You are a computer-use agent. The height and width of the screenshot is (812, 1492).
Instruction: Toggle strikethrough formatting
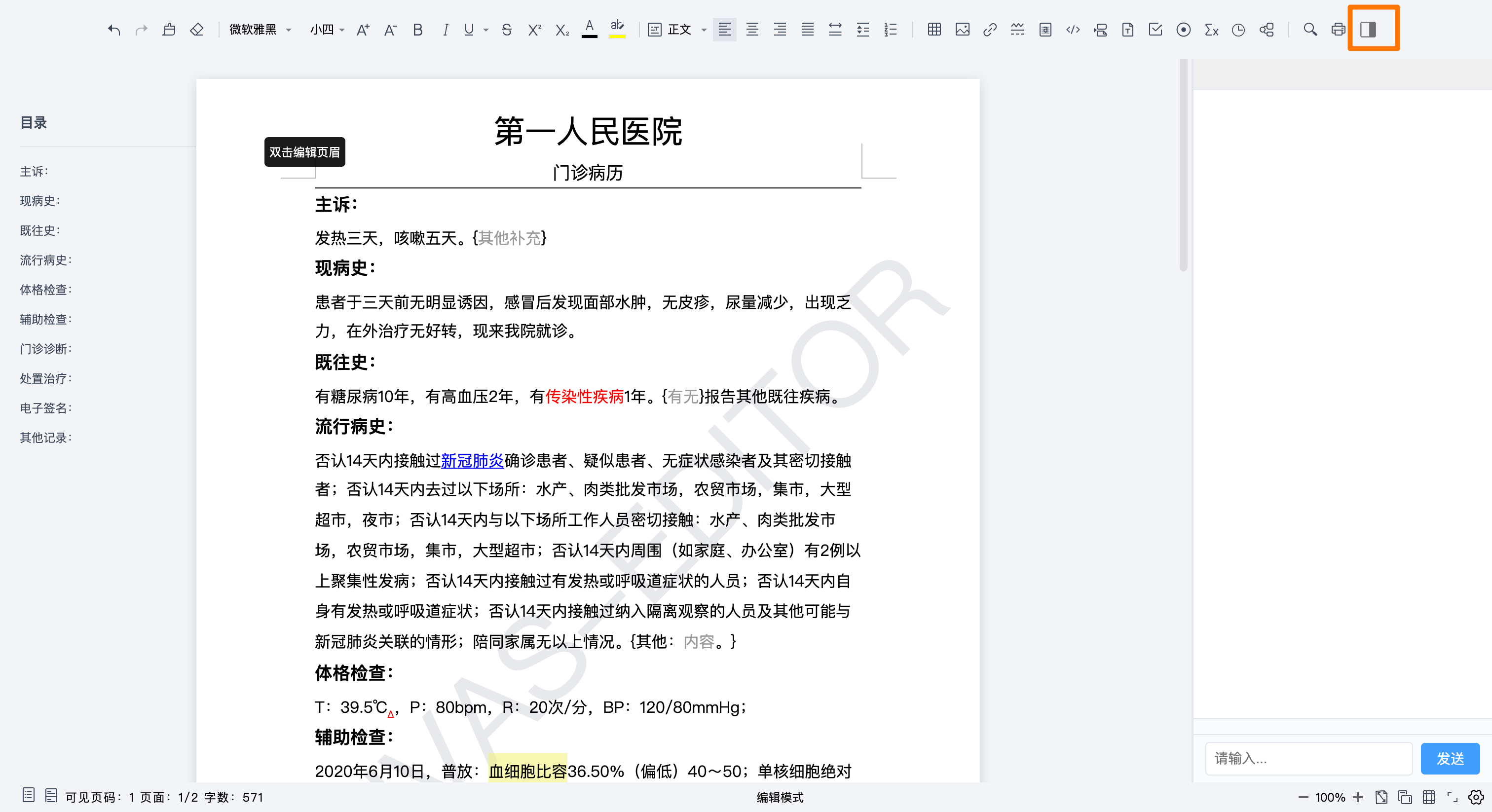tap(507, 30)
